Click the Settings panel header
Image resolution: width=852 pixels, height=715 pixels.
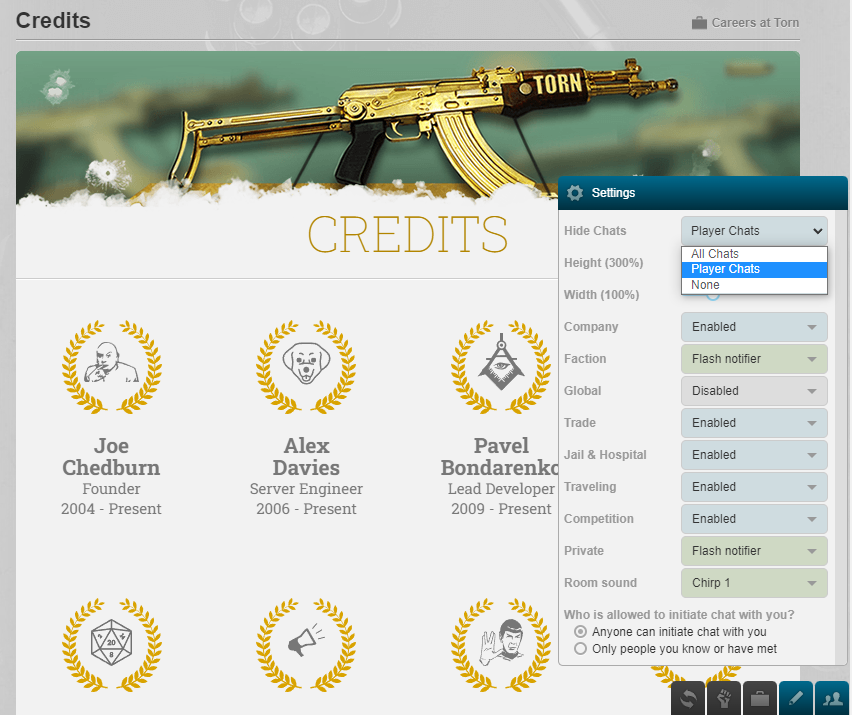(703, 193)
